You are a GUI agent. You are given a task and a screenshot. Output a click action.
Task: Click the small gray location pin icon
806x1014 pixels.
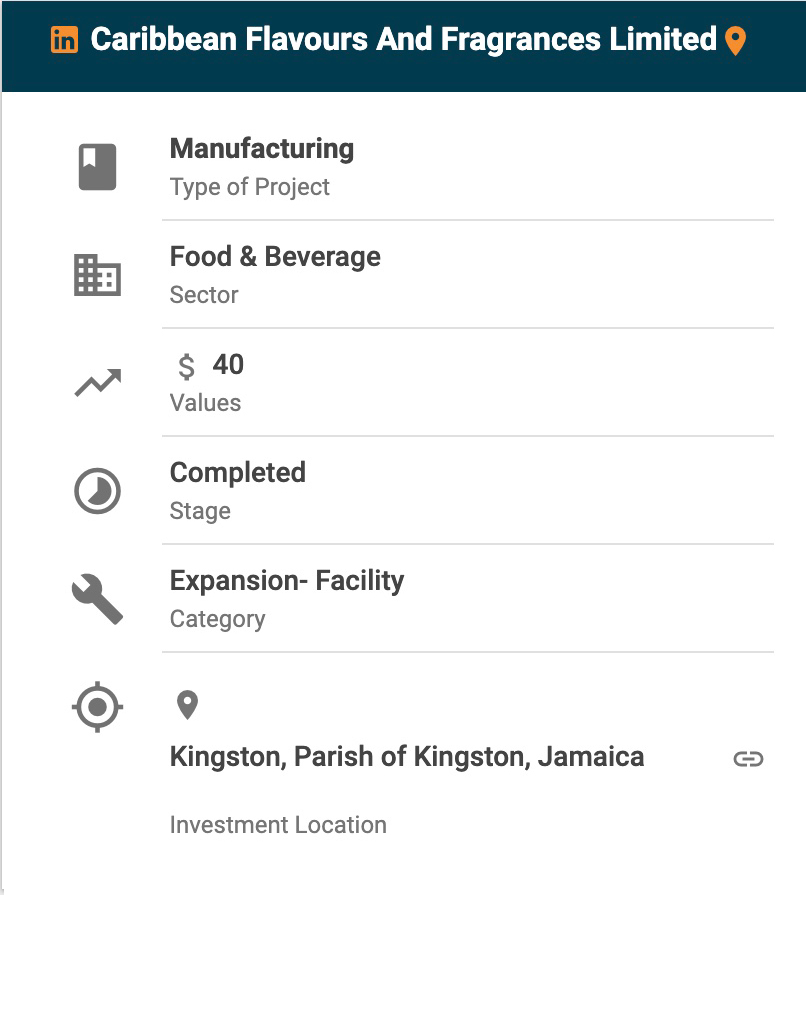coord(187,705)
